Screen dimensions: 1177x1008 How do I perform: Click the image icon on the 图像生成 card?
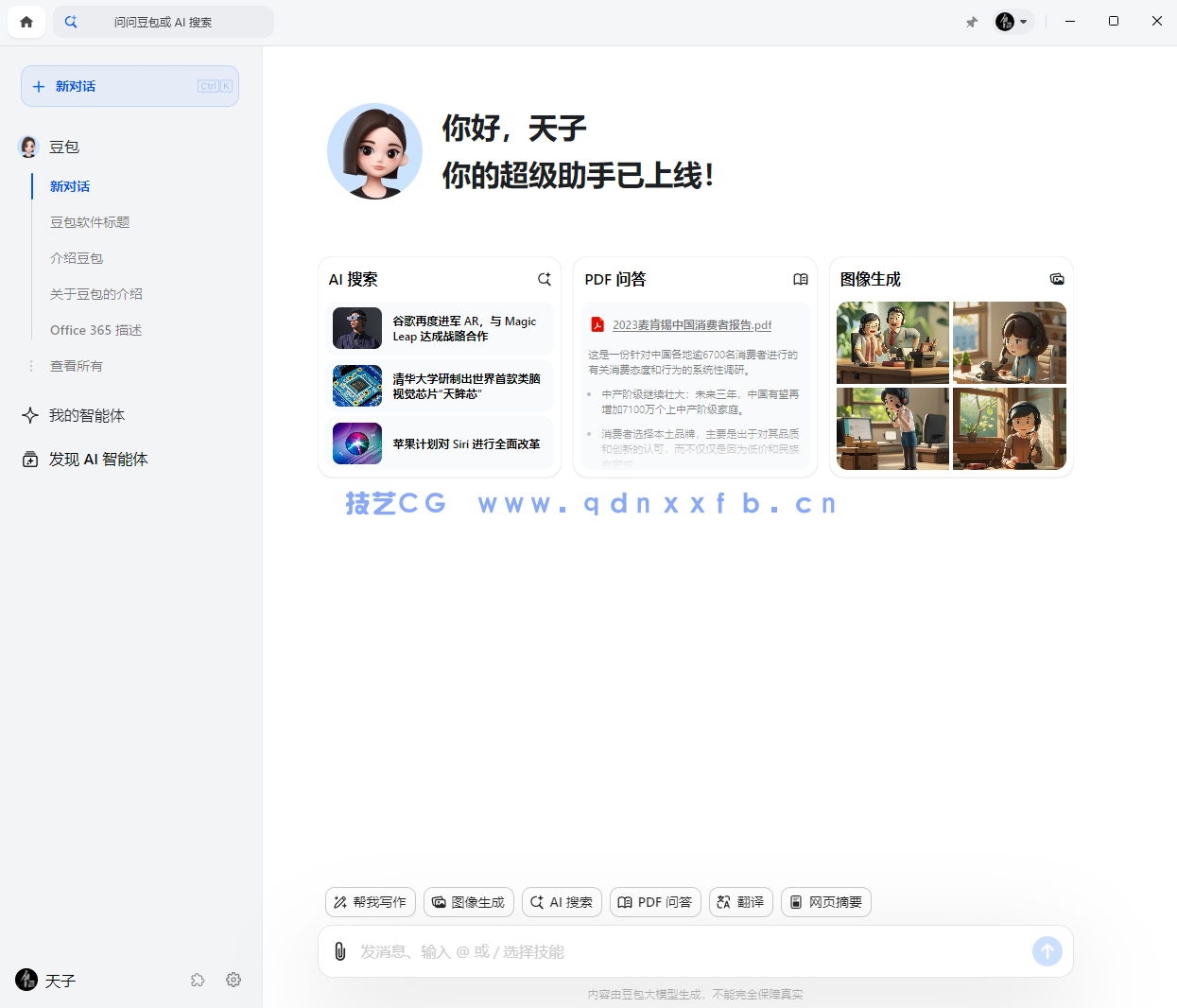coord(1057,279)
